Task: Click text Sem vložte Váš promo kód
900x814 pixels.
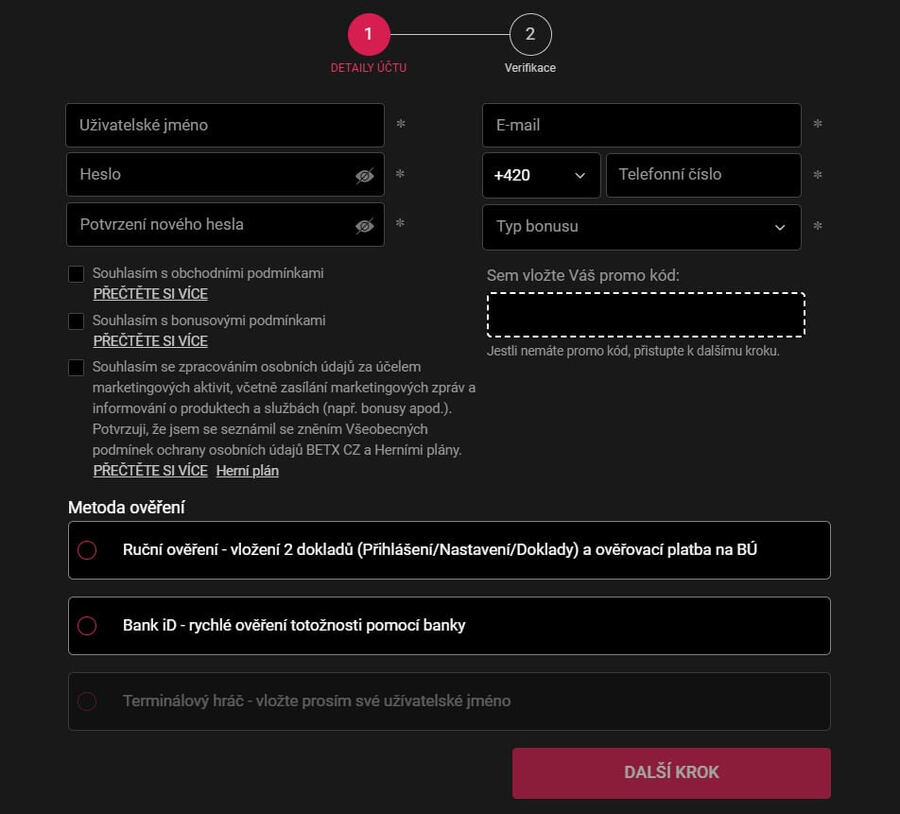Action: (583, 276)
